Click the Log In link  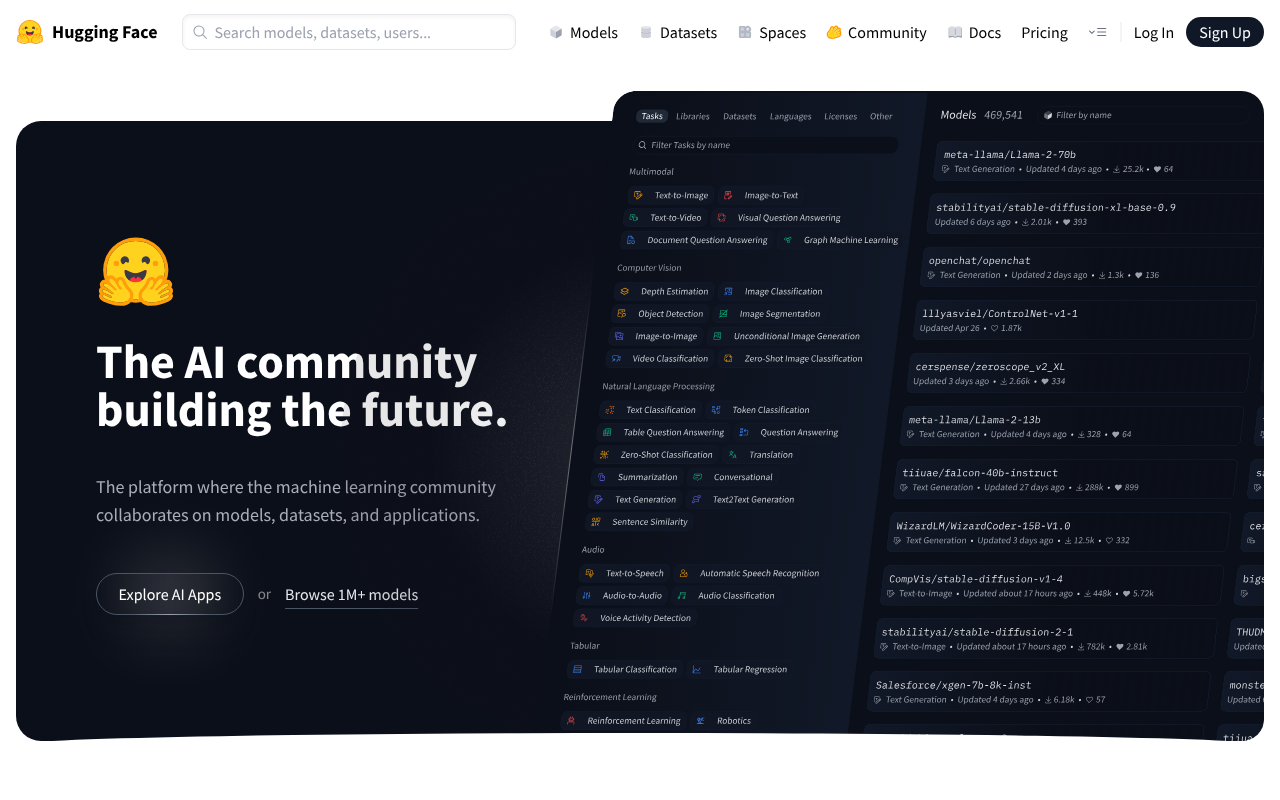1153,32
